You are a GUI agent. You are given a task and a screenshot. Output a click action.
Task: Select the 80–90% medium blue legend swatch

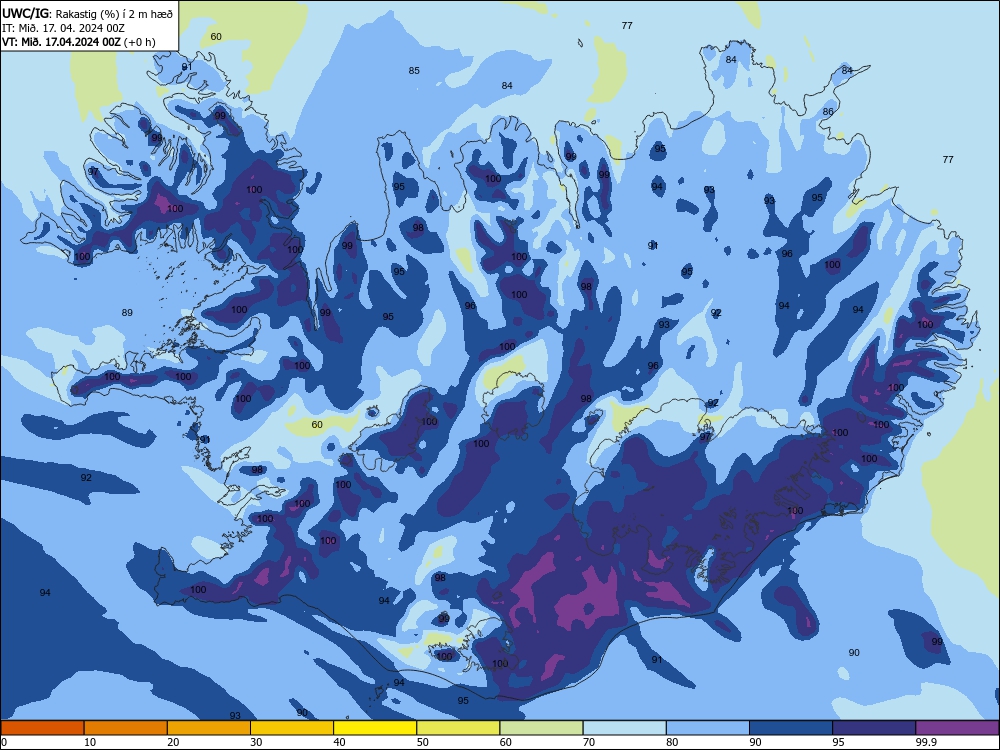click(708, 728)
